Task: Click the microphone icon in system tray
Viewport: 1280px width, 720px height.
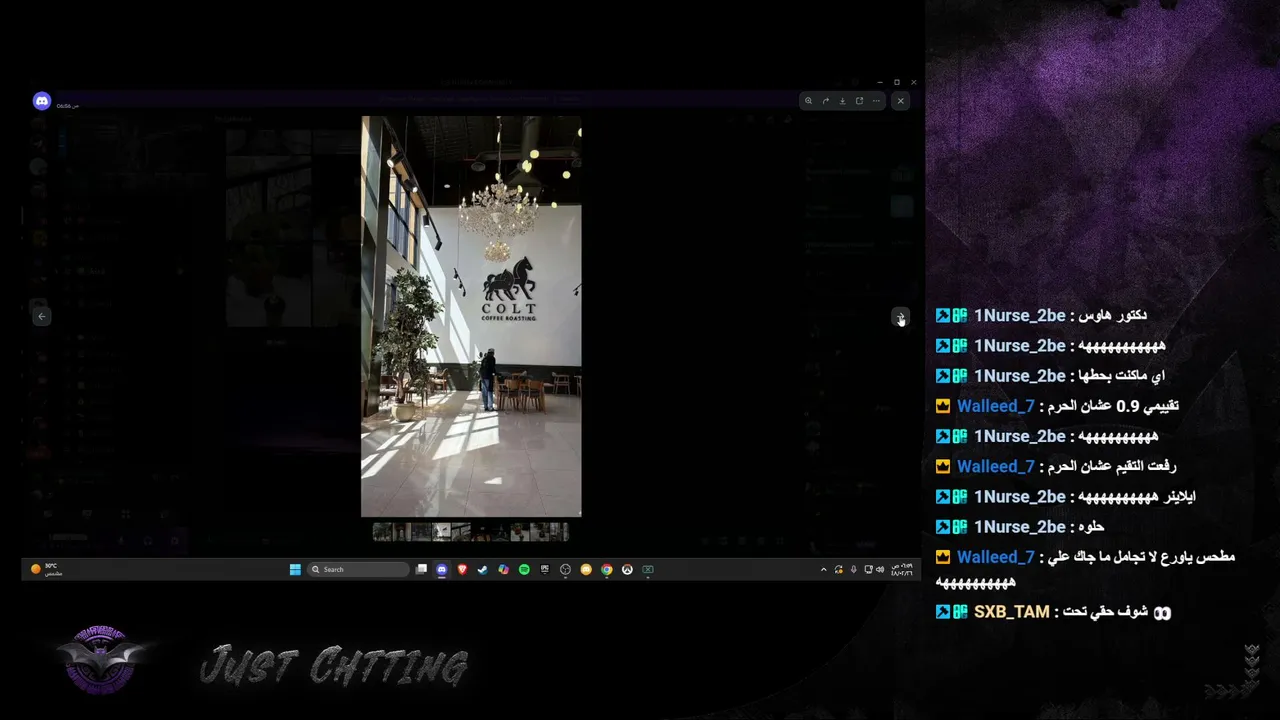Action: [853, 569]
